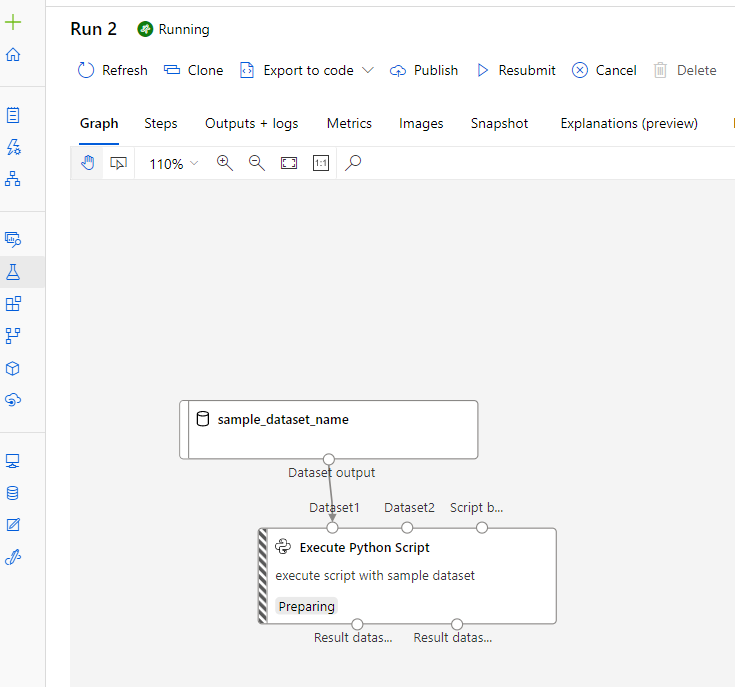Viewport: 735px width, 687px height.
Task: Select the sample_dataset_name node
Action: (329, 429)
